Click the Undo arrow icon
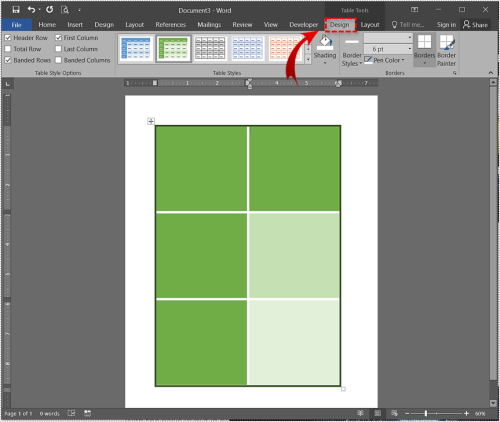The height and width of the screenshot is (422, 500). (x=31, y=10)
